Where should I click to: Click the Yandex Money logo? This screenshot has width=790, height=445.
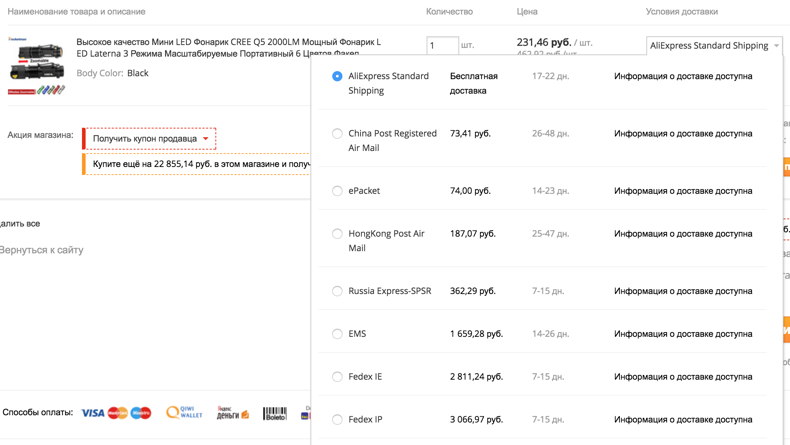(x=233, y=413)
